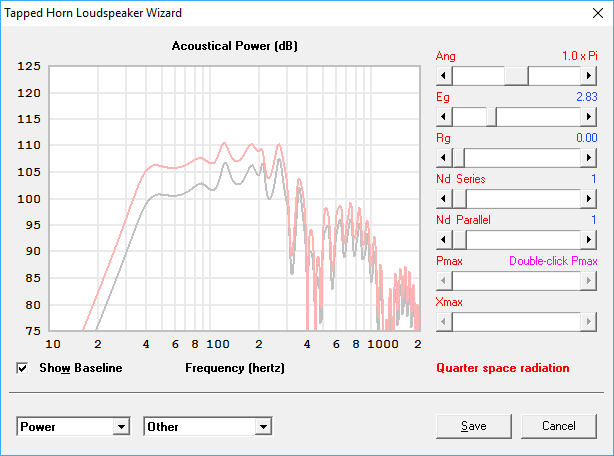Click the Acoustical Power (dB) chart title

(235, 46)
